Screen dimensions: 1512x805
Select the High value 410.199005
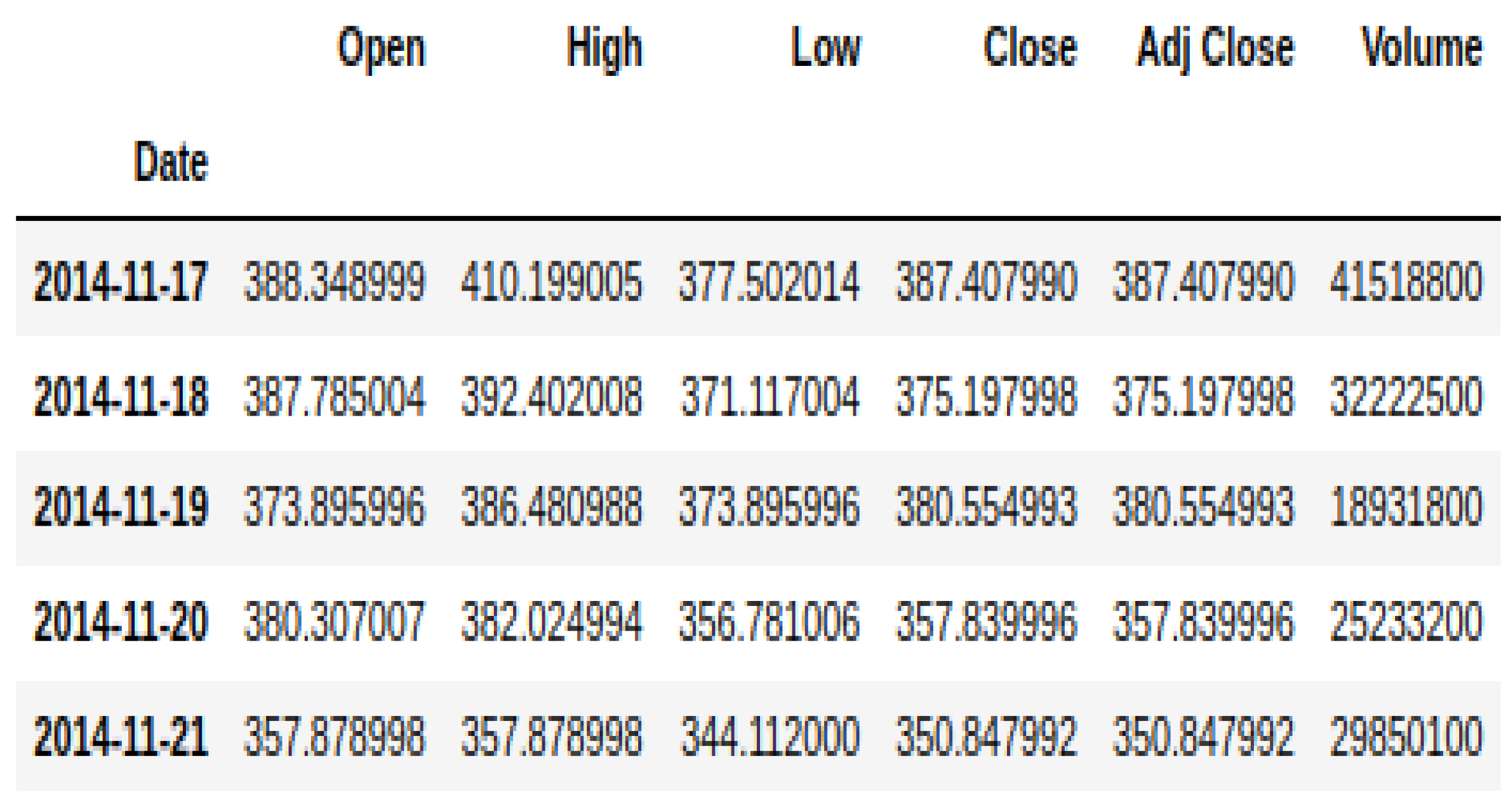click(x=552, y=282)
